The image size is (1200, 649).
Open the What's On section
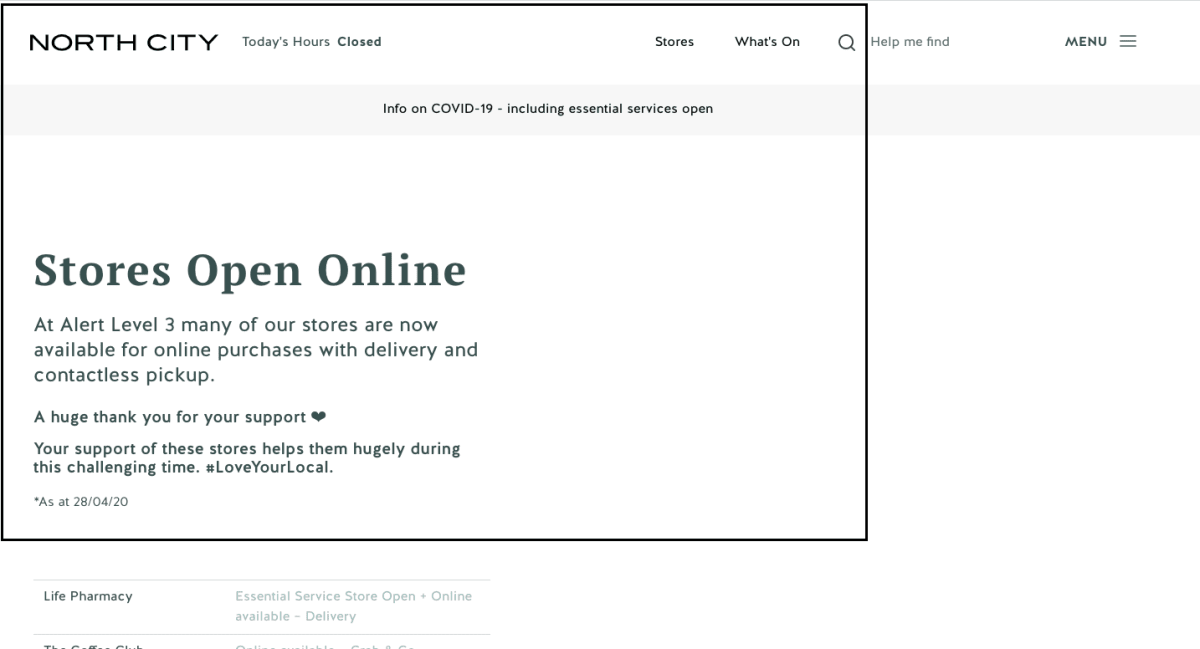click(767, 42)
